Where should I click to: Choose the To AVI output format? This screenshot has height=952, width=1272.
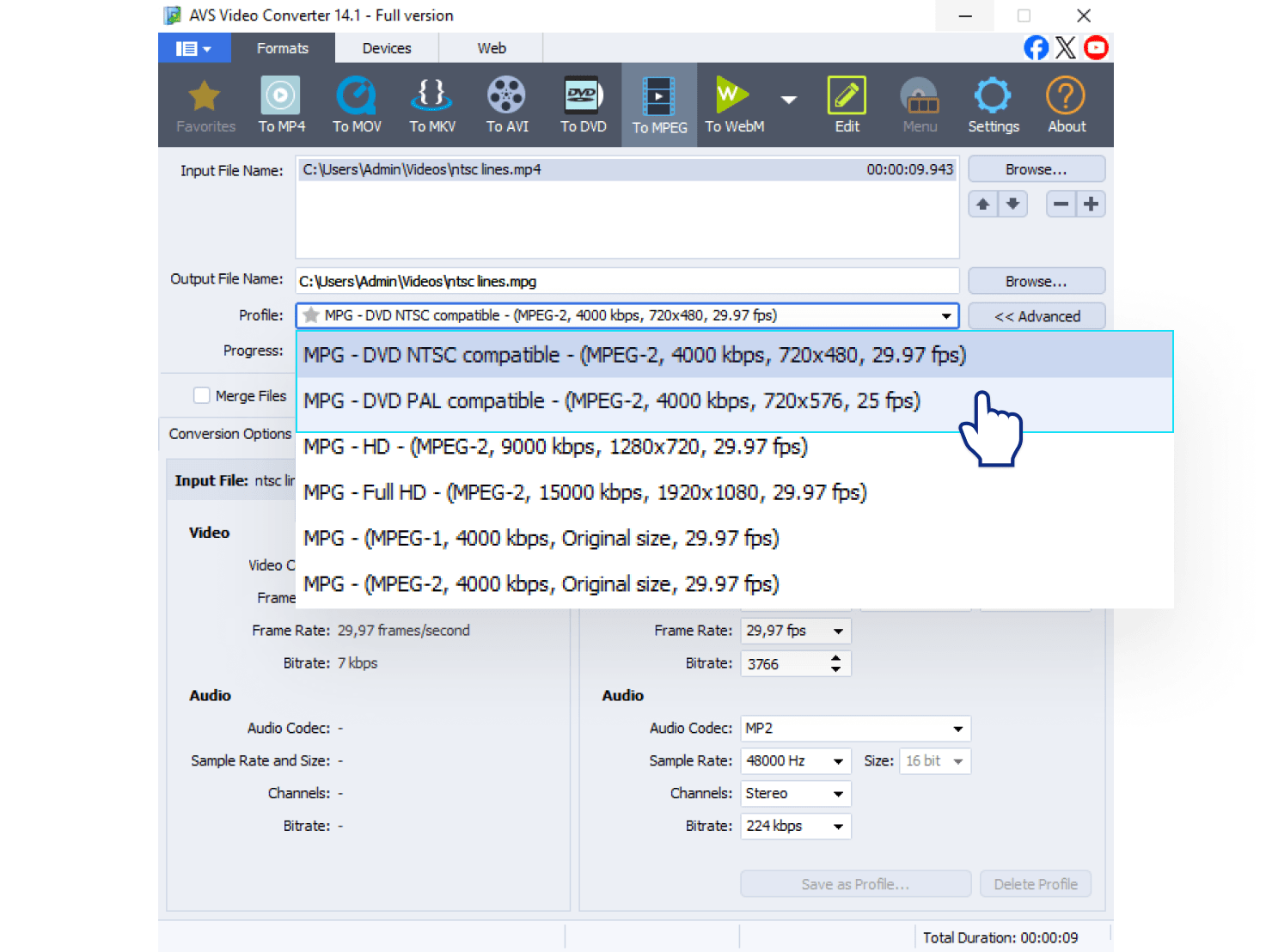(x=506, y=103)
